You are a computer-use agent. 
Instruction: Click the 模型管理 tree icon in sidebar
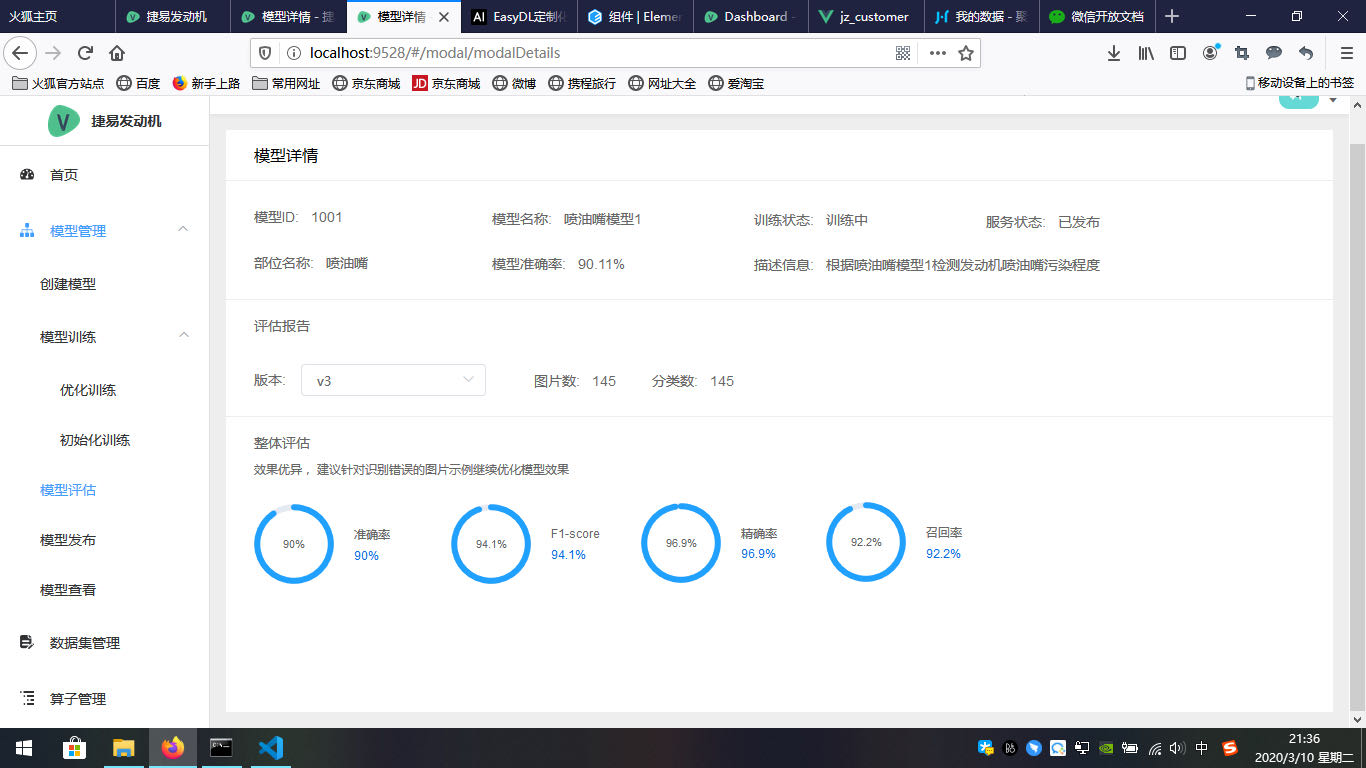28,231
